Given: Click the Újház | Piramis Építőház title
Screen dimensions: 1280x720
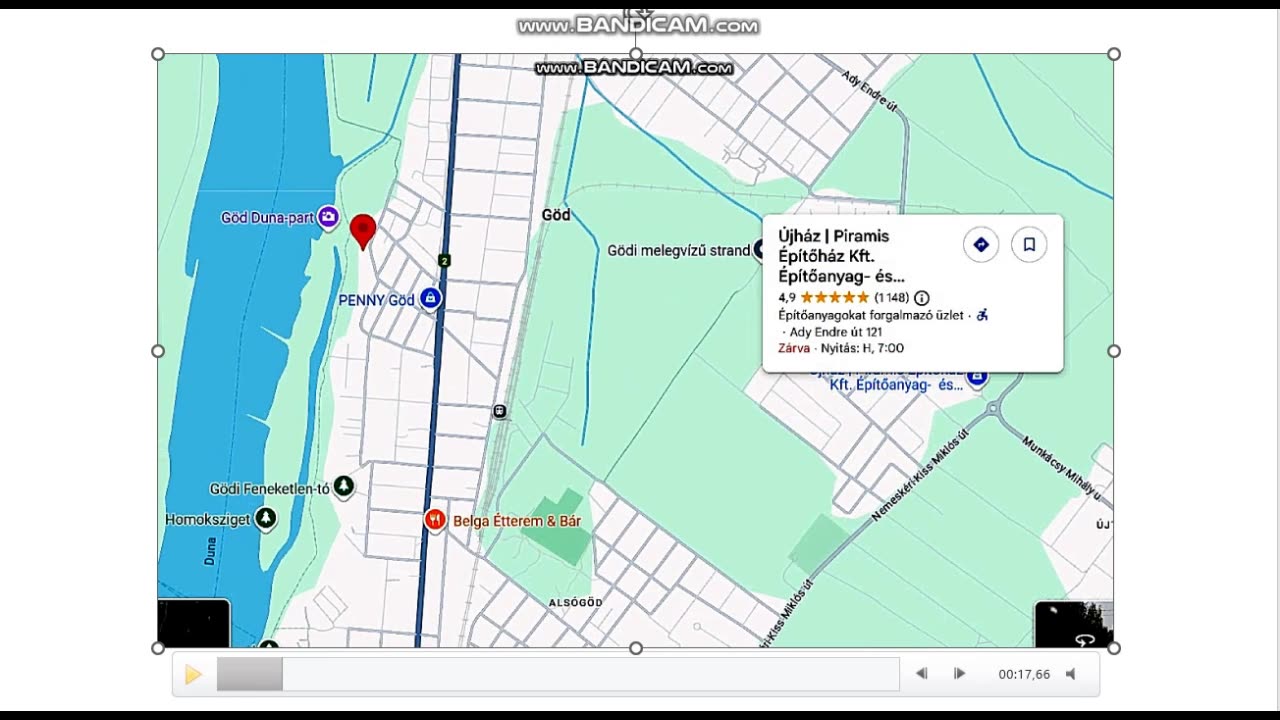Looking at the screenshot, I should pyautogui.click(x=841, y=256).
